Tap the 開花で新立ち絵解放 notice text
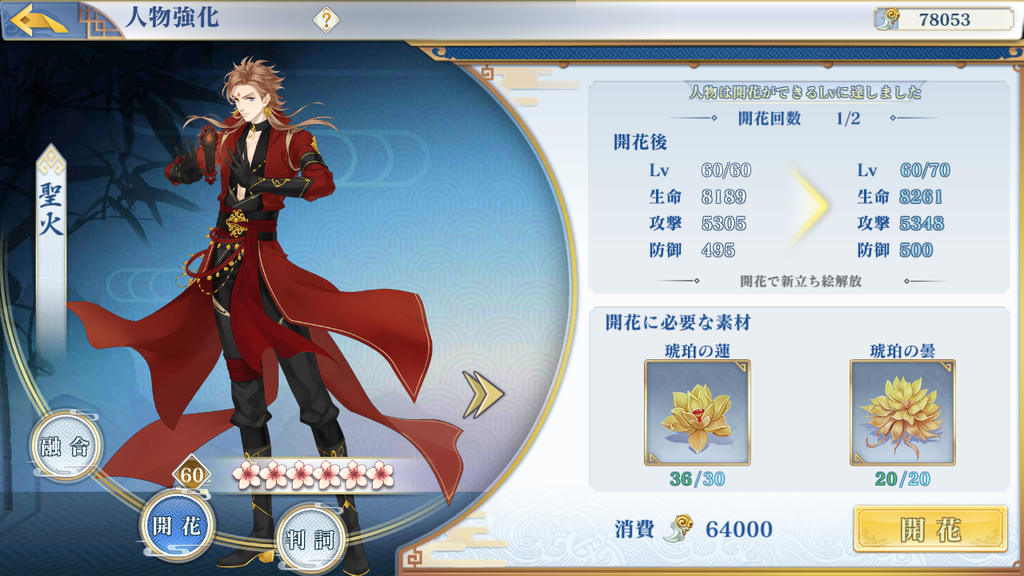The height and width of the screenshot is (576, 1024). click(x=801, y=281)
